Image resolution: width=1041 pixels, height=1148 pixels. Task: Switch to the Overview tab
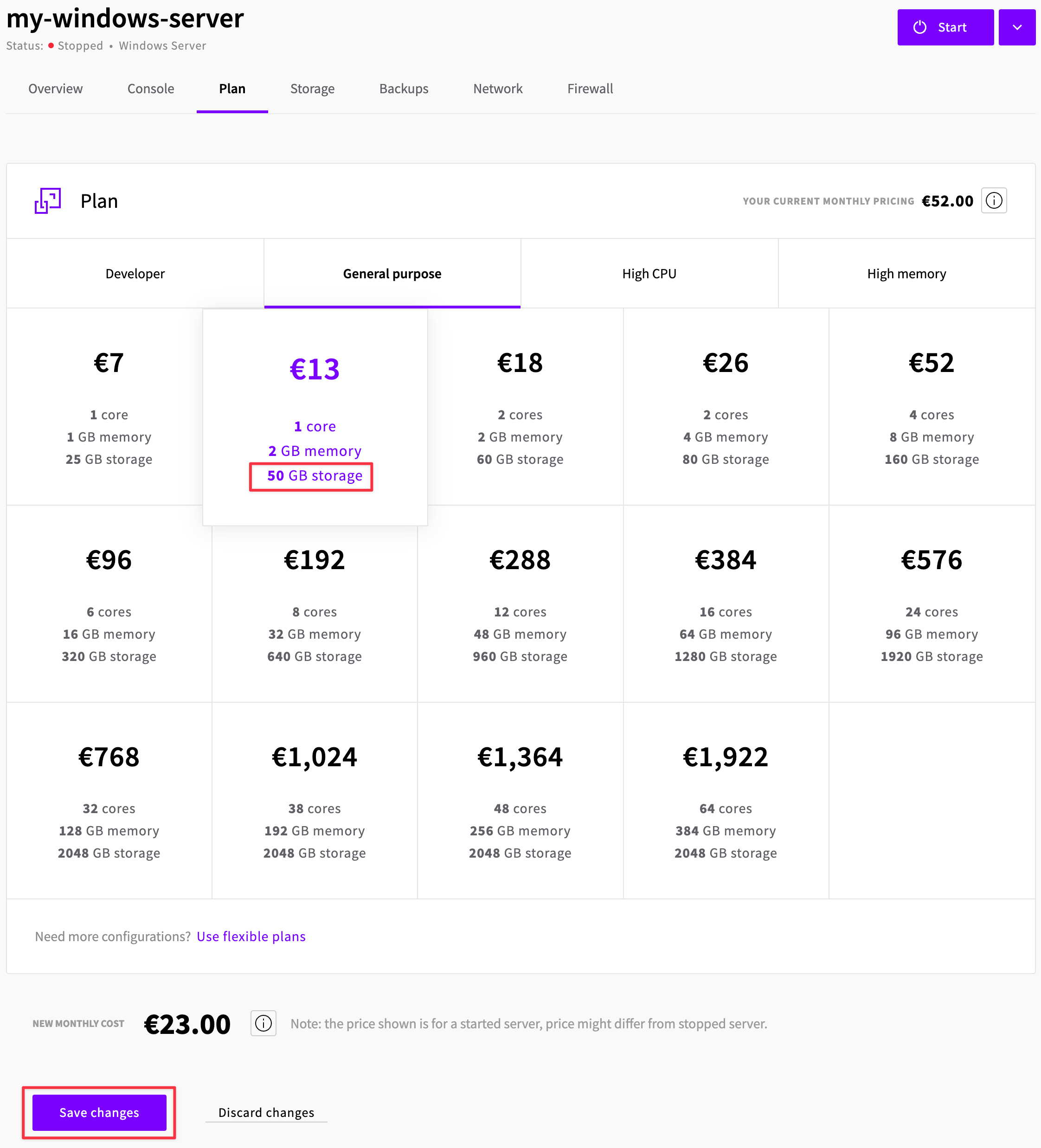55,89
